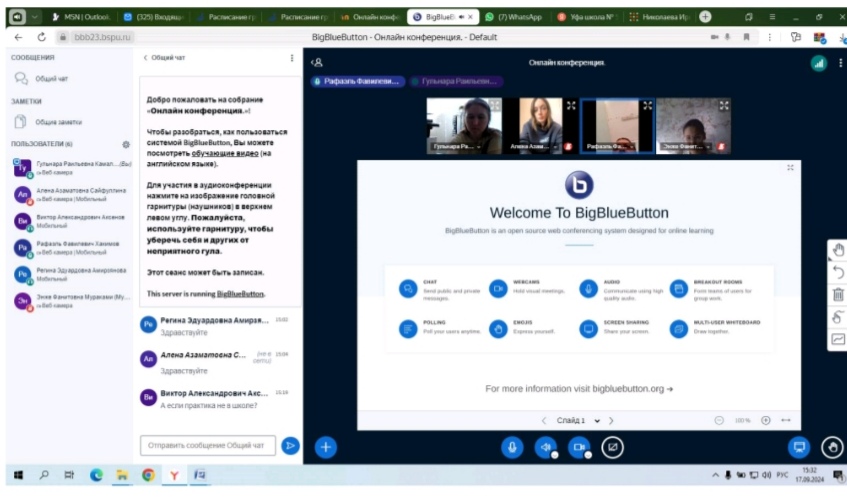Click the send message arrow button

(x=290, y=445)
